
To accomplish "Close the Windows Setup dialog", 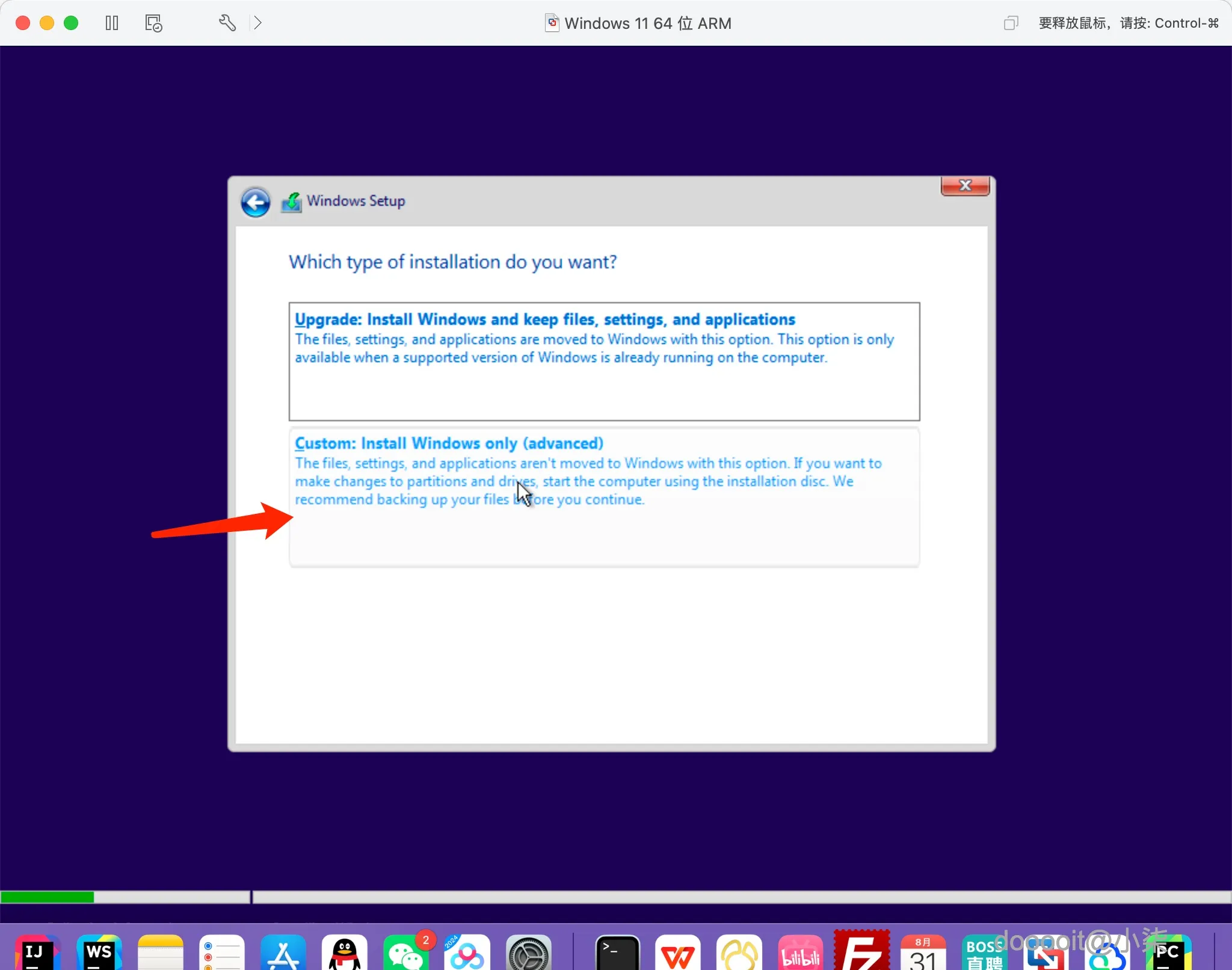I will pyautogui.click(x=965, y=185).
